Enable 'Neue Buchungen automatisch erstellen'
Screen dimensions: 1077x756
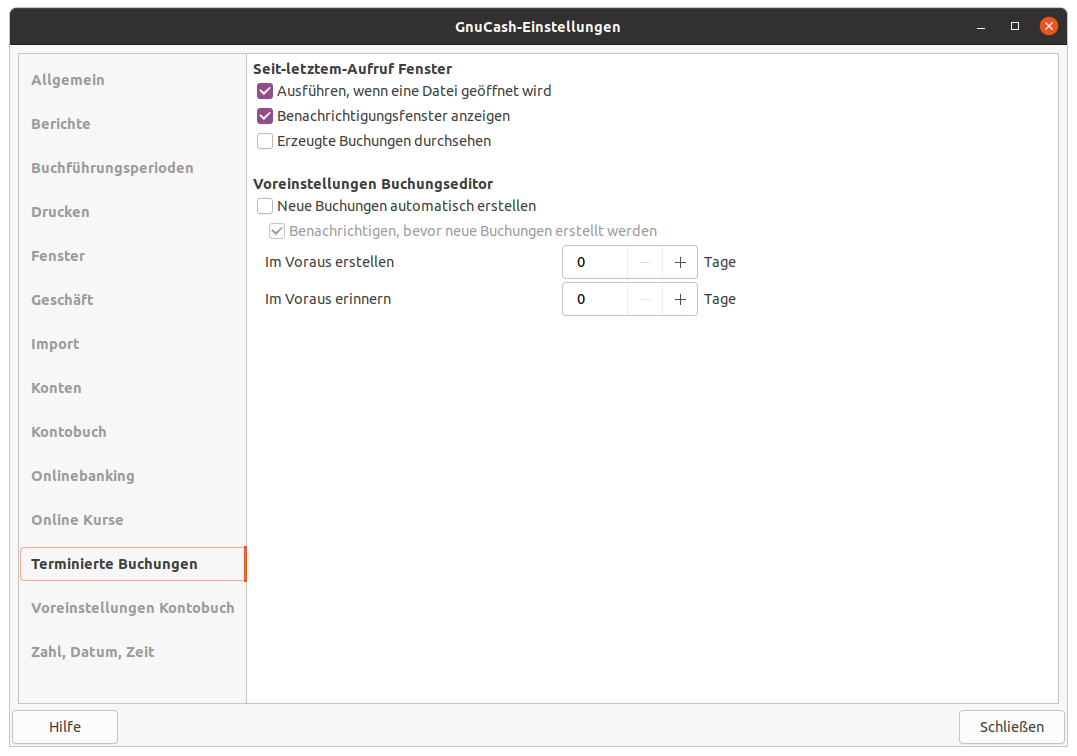265,206
